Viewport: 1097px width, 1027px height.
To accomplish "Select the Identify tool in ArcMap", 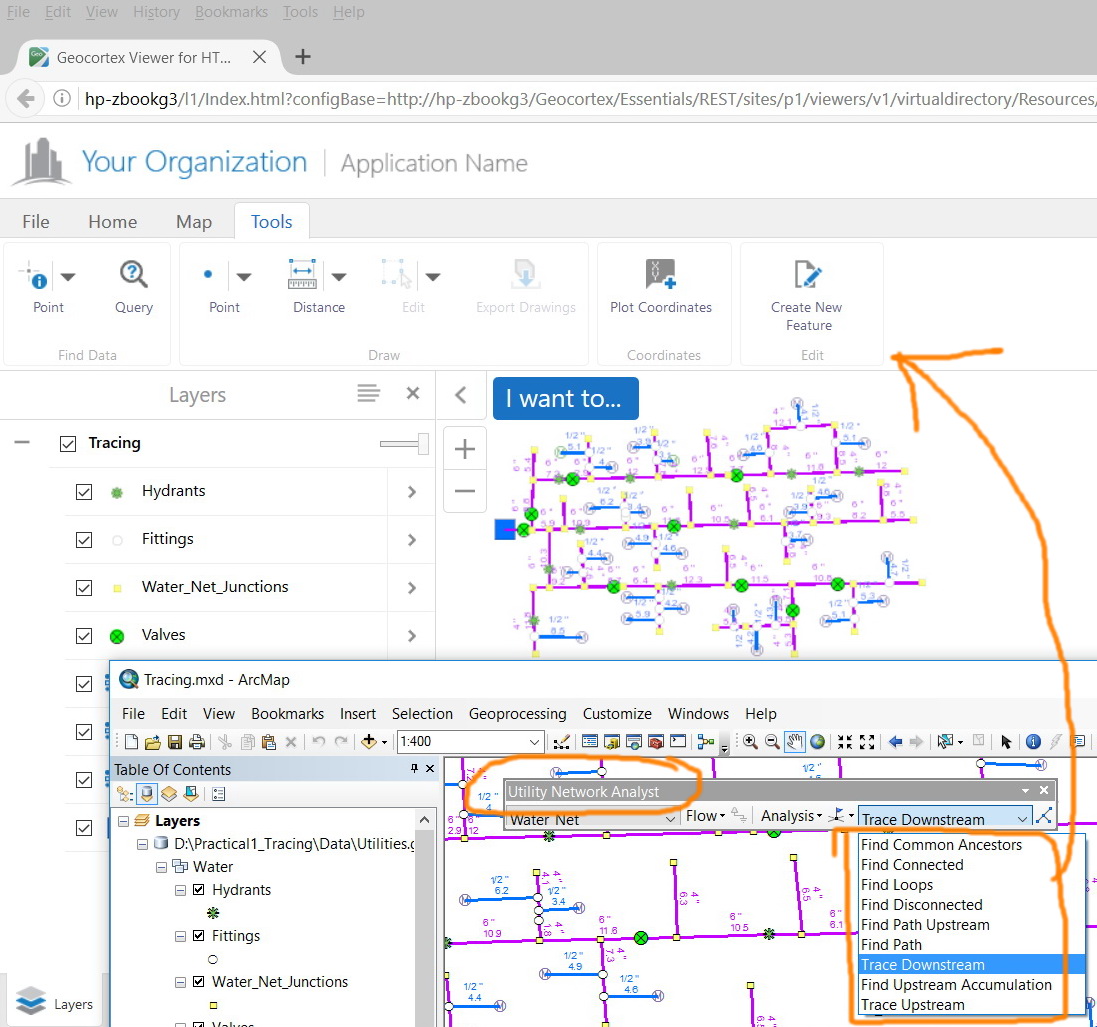I will click(x=1033, y=742).
